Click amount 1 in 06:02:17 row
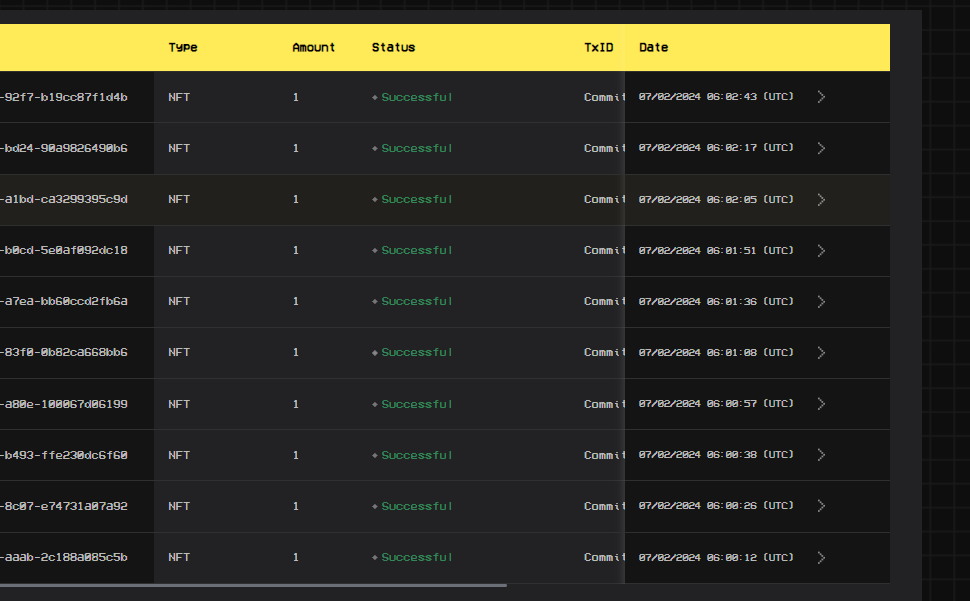Image resolution: width=970 pixels, height=601 pixels. (296, 148)
